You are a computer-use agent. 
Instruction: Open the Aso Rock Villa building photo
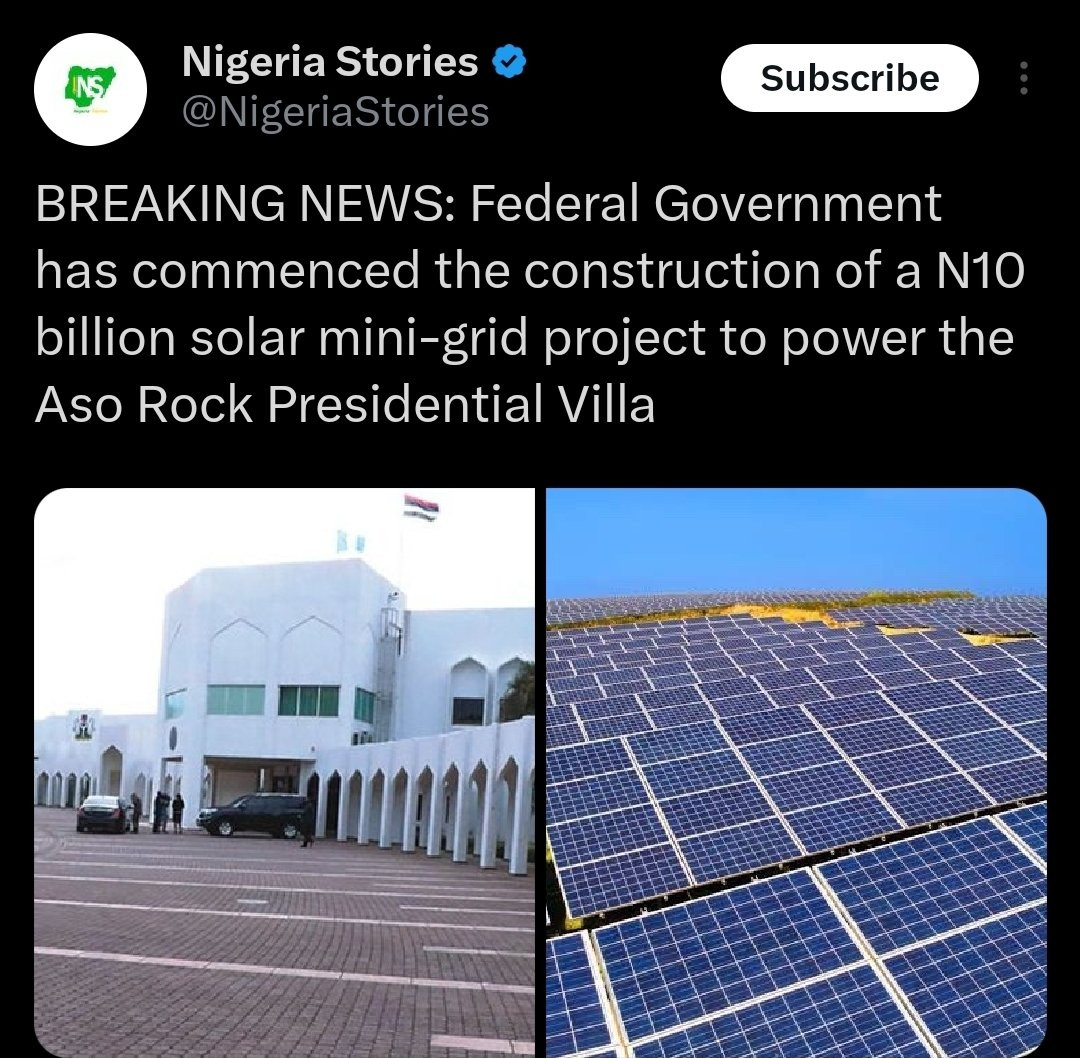pos(284,773)
